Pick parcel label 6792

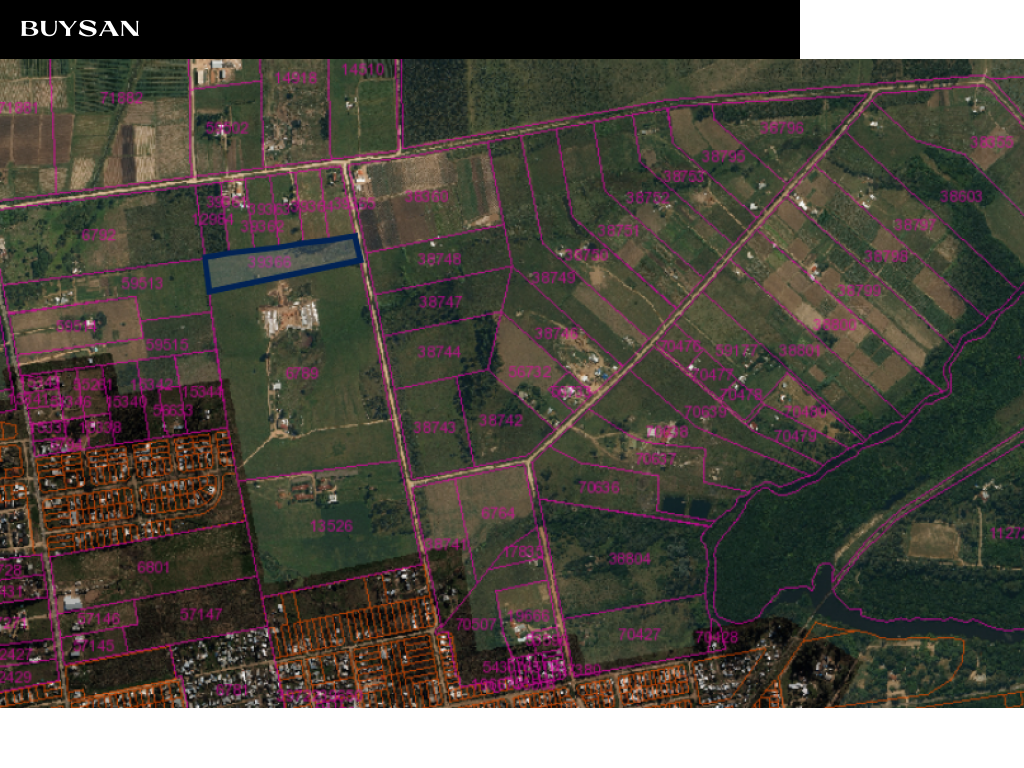[x=99, y=235]
